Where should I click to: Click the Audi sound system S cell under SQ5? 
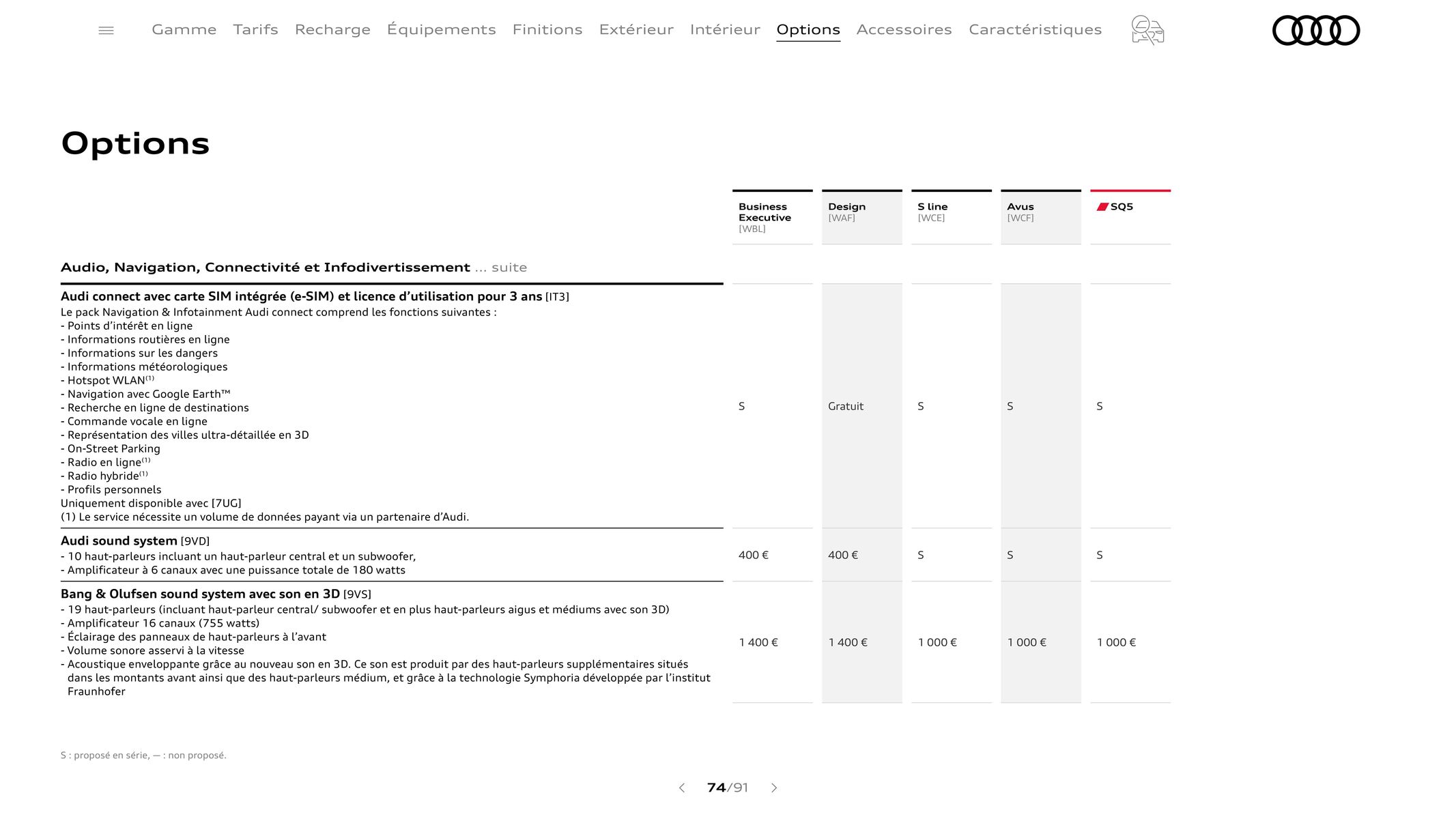[1100, 555]
